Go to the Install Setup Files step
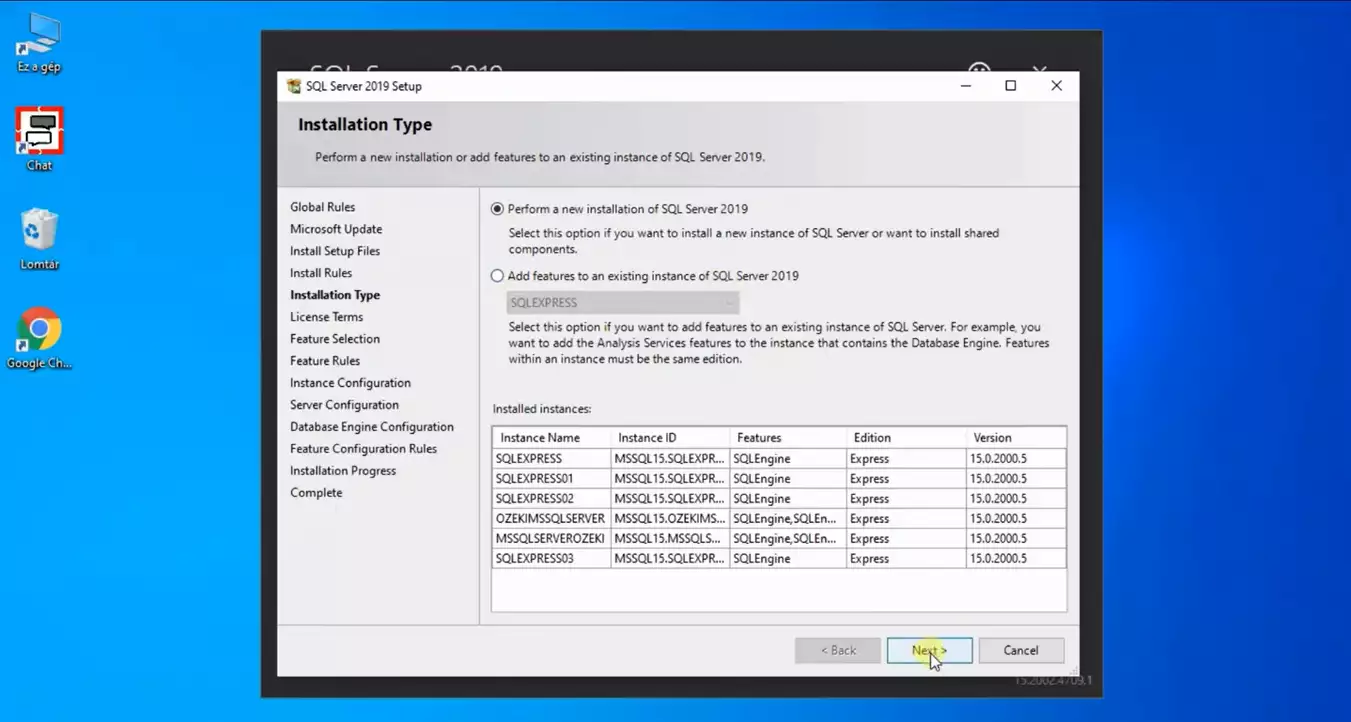The width and height of the screenshot is (1351, 722). click(335, 251)
